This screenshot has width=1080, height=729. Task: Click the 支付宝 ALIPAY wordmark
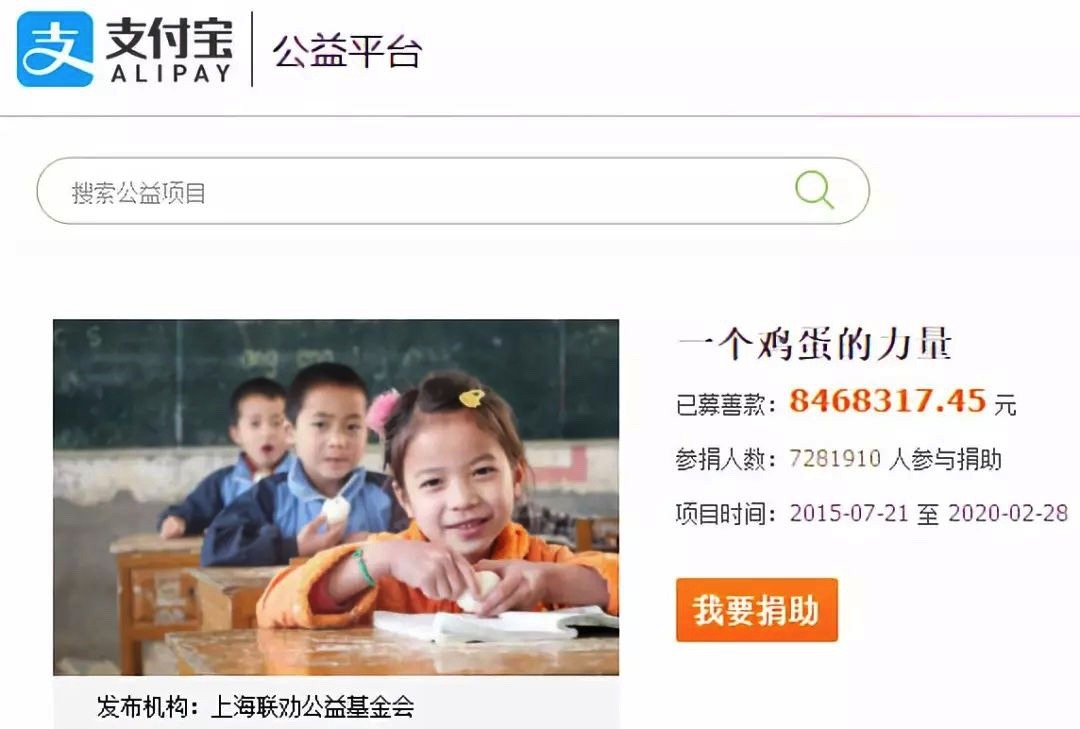point(169,49)
